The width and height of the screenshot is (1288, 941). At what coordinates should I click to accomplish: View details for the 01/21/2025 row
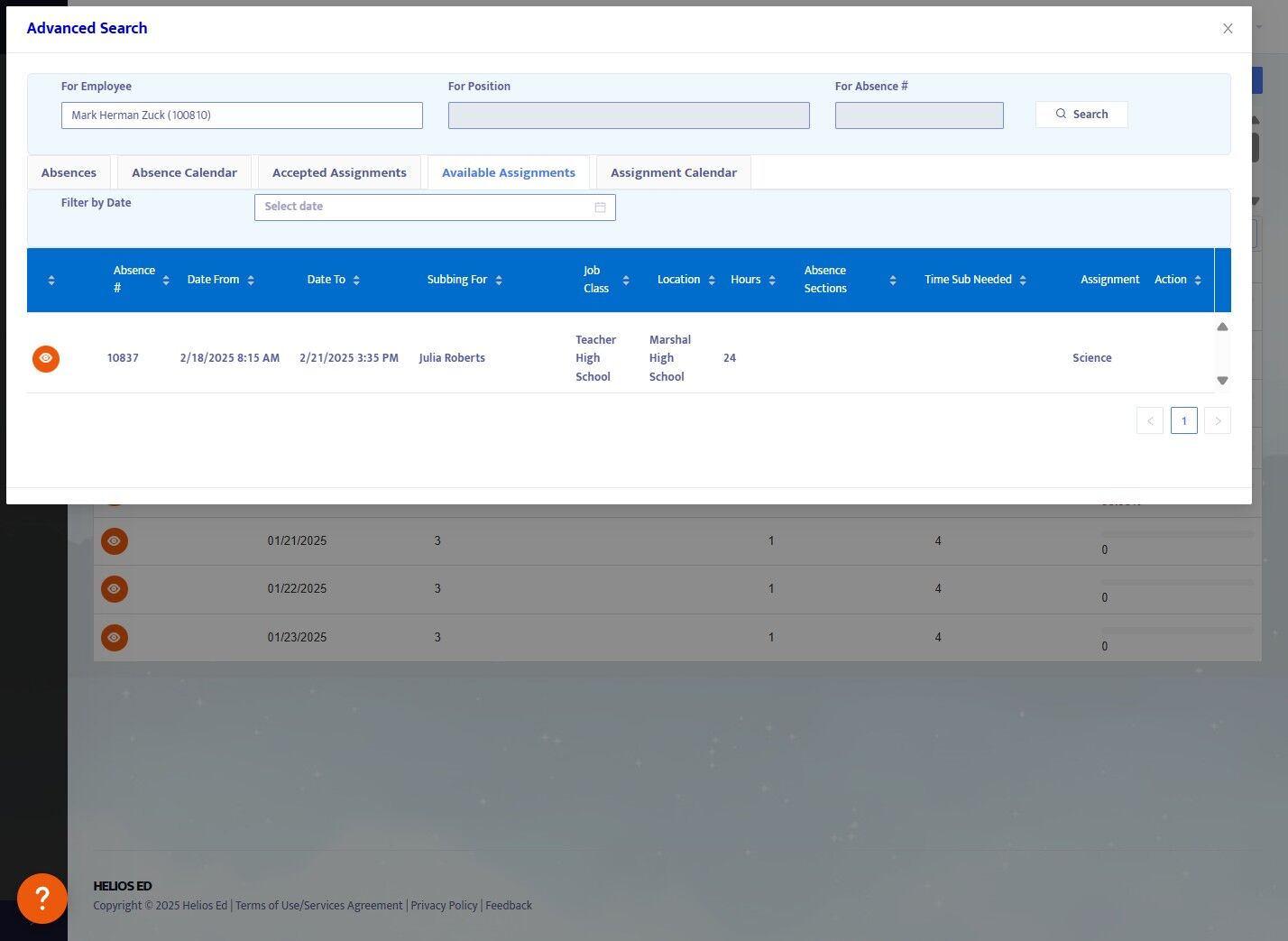click(114, 541)
